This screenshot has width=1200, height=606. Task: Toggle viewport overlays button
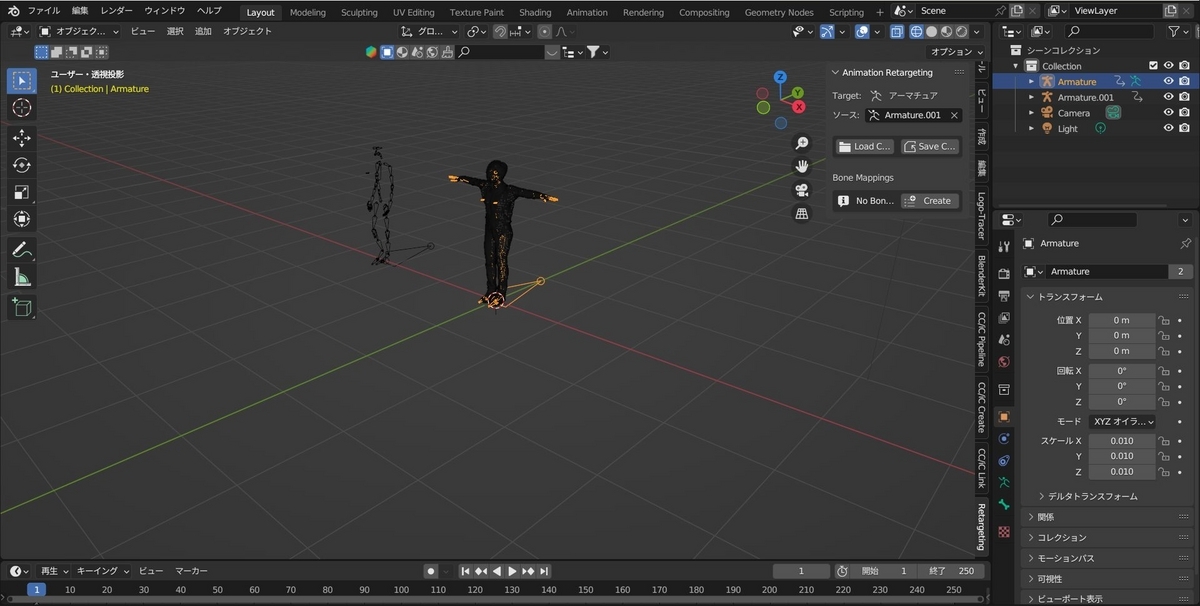coord(862,32)
